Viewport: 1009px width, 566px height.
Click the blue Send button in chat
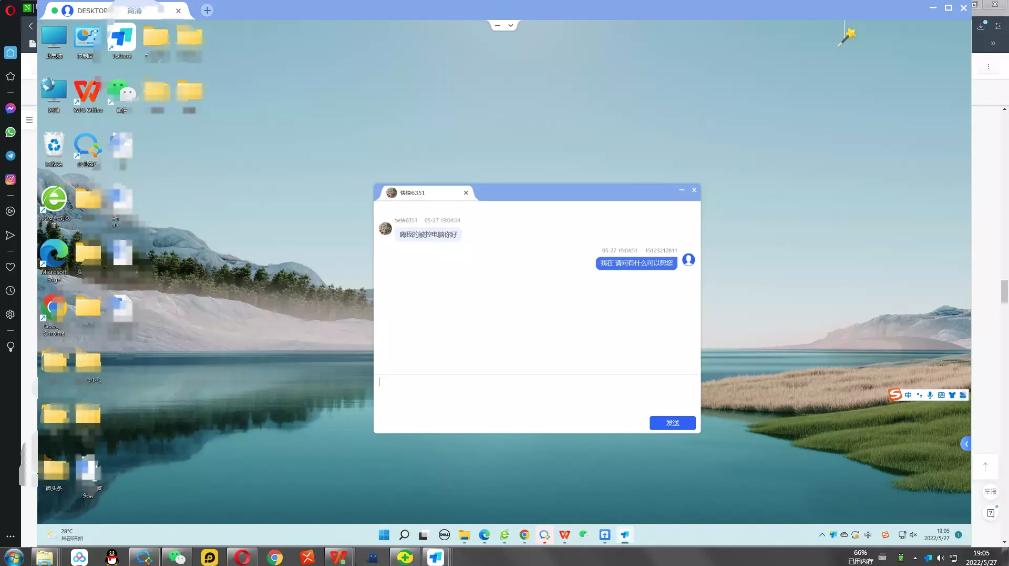[x=672, y=423]
